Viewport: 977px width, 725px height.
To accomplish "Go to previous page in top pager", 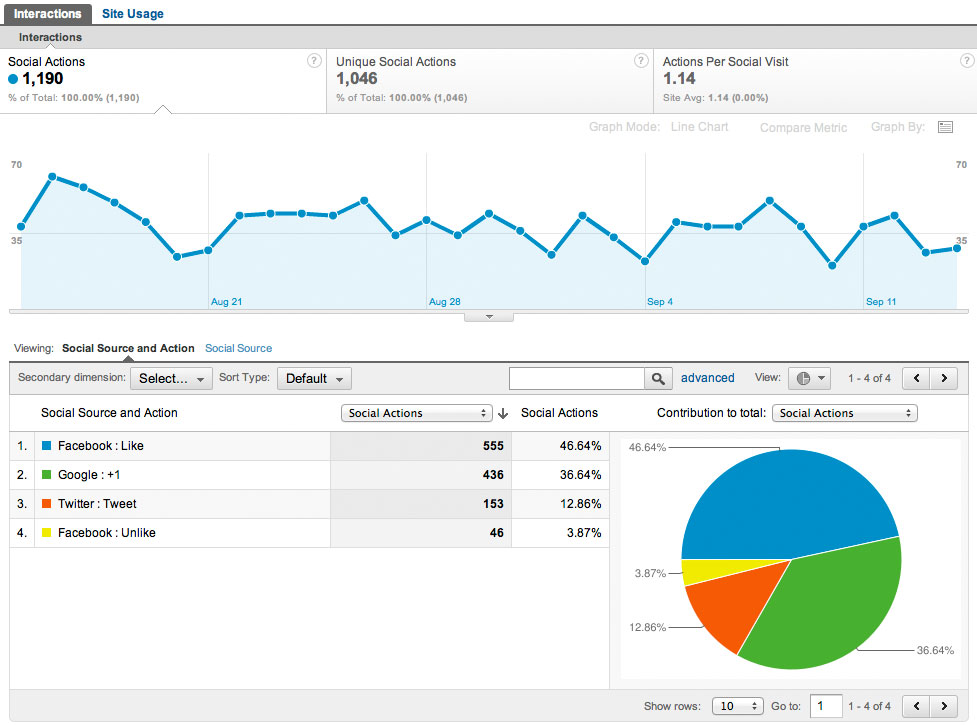I will click(x=917, y=378).
